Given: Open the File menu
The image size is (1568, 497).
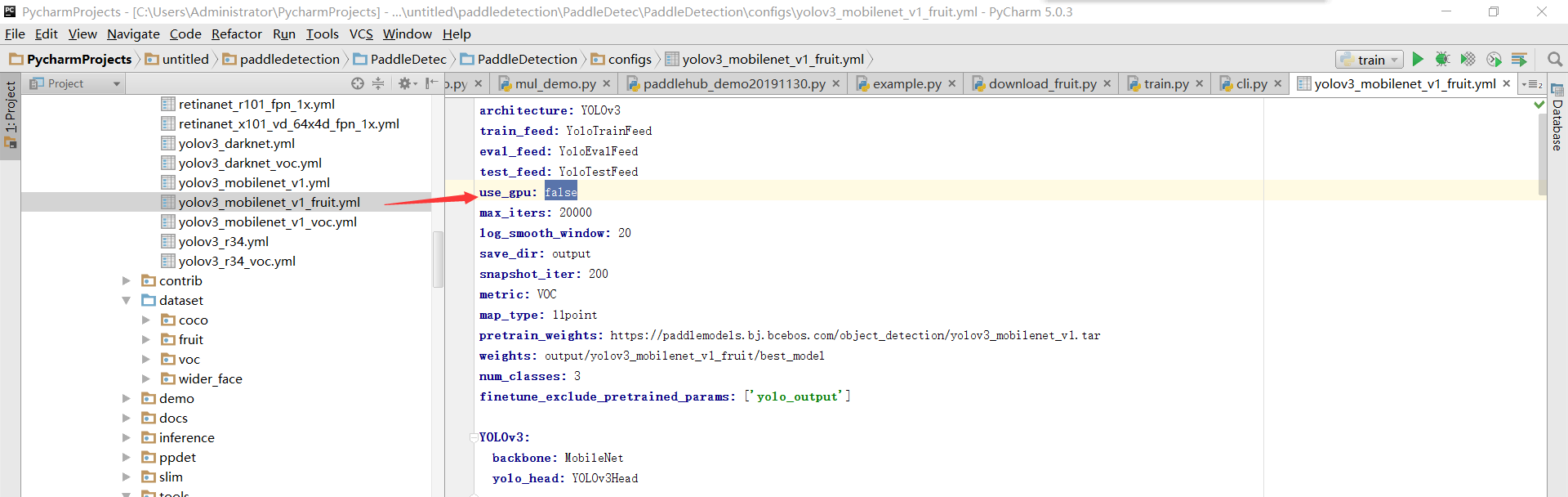Looking at the screenshot, I should [15, 34].
